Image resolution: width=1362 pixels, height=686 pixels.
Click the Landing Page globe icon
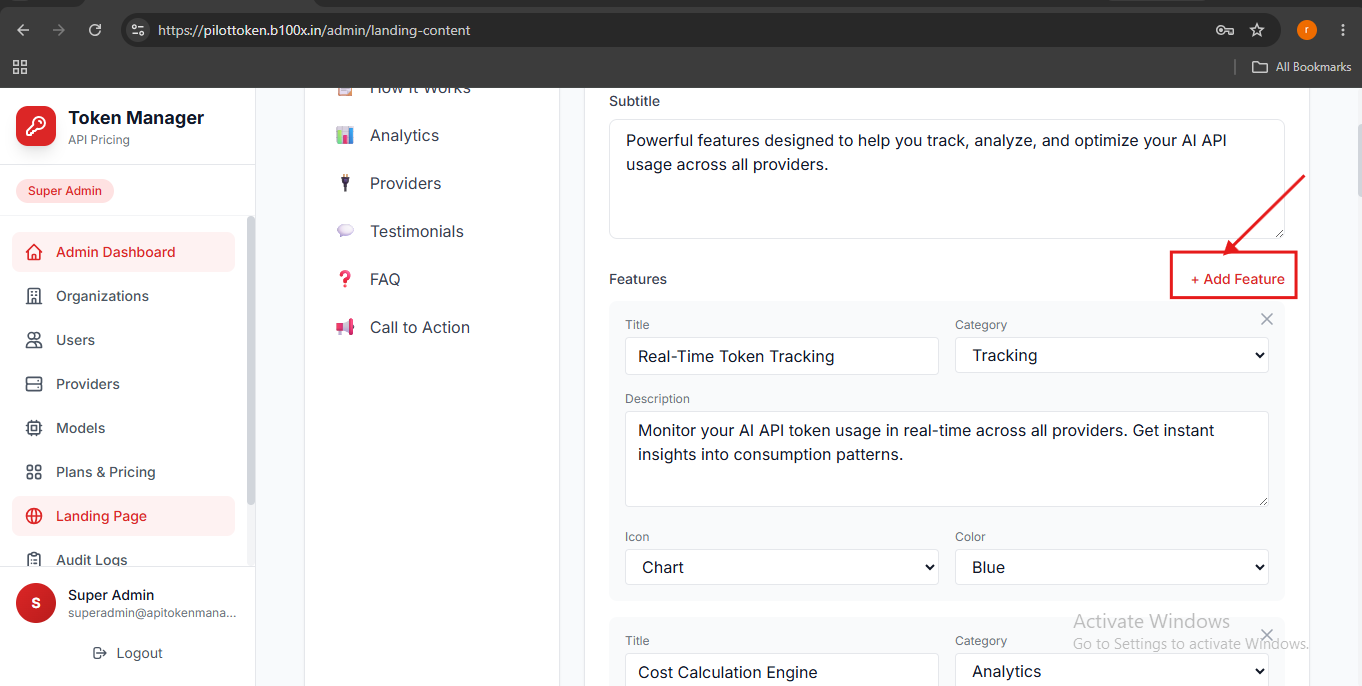(34, 516)
